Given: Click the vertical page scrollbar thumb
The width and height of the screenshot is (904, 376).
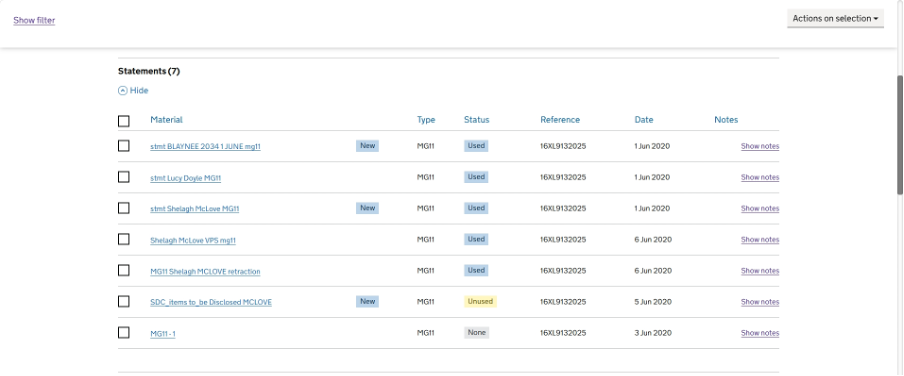Looking at the screenshot, I should 900,134.
